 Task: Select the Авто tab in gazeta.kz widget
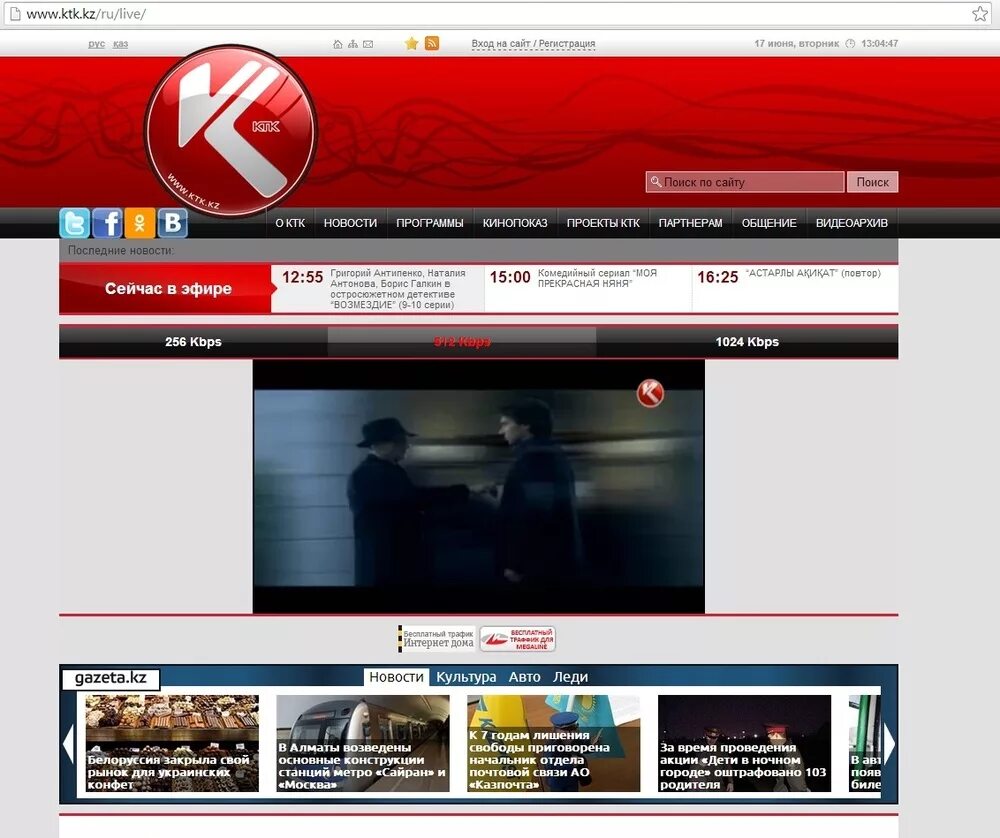(x=524, y=677)
